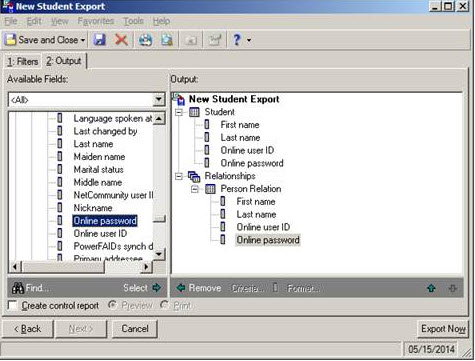Select Last name under Person Relation
This screenshot has width=475, height=361.
[x=256, y=214]
